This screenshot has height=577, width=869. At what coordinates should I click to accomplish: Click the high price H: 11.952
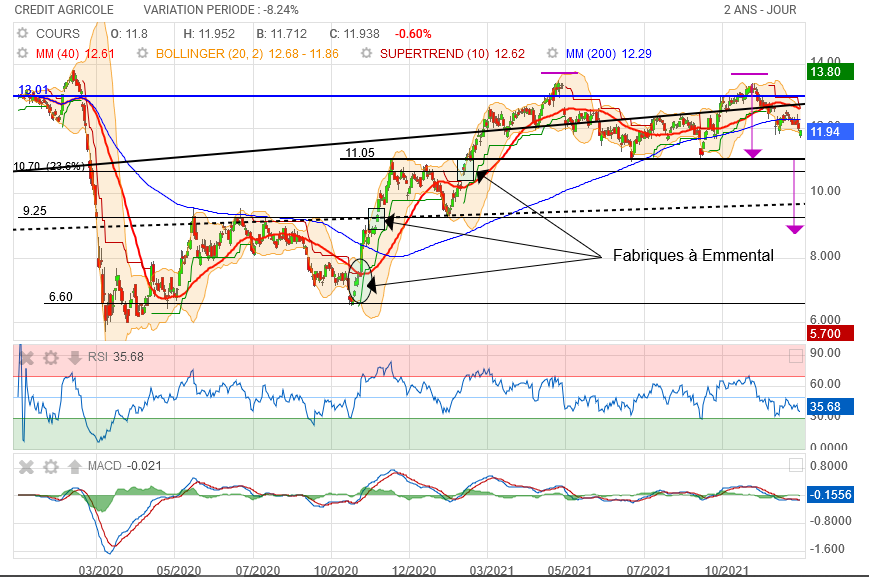[209, 34]
